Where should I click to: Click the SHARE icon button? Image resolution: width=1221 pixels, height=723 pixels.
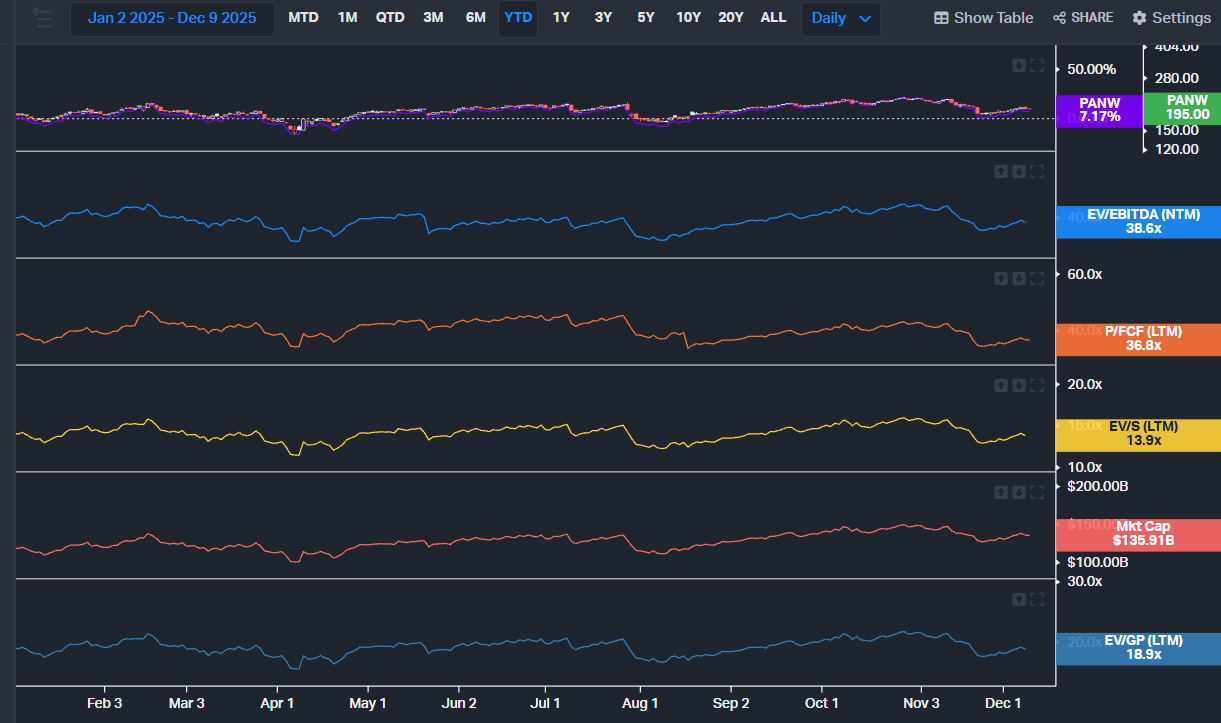[x=1082, y=18]
